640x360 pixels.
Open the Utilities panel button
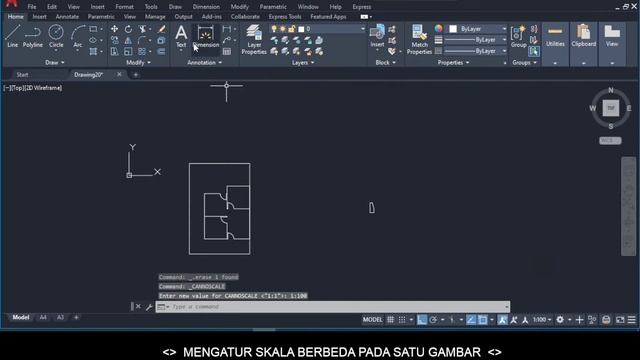coord(555,44)
